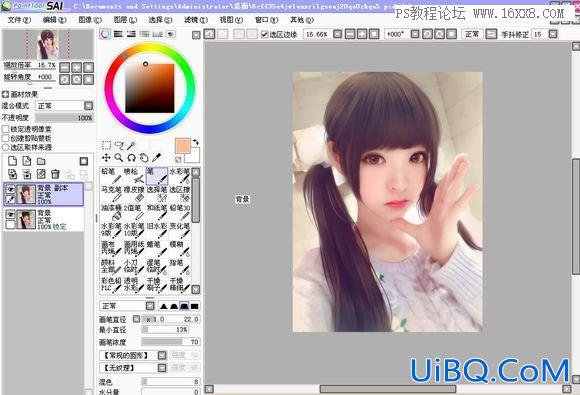
Task: Select the lasso selection tool
Action: [x=119, y=145]
